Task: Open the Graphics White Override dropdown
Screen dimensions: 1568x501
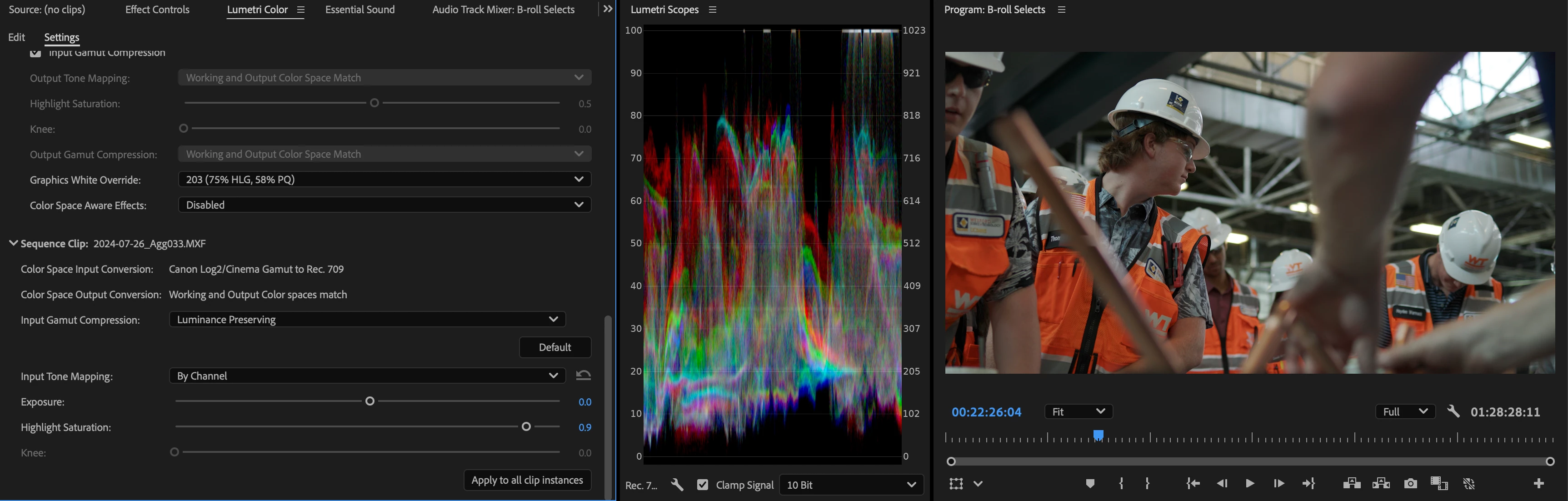Action: [x=384, y=180]
